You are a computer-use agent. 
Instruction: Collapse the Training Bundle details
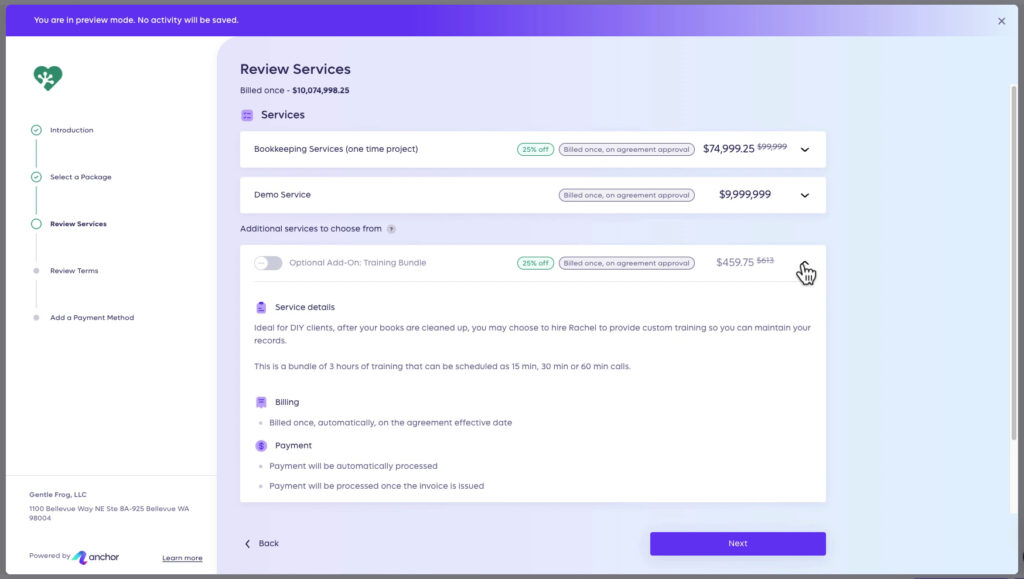click(x=804, y=262)
